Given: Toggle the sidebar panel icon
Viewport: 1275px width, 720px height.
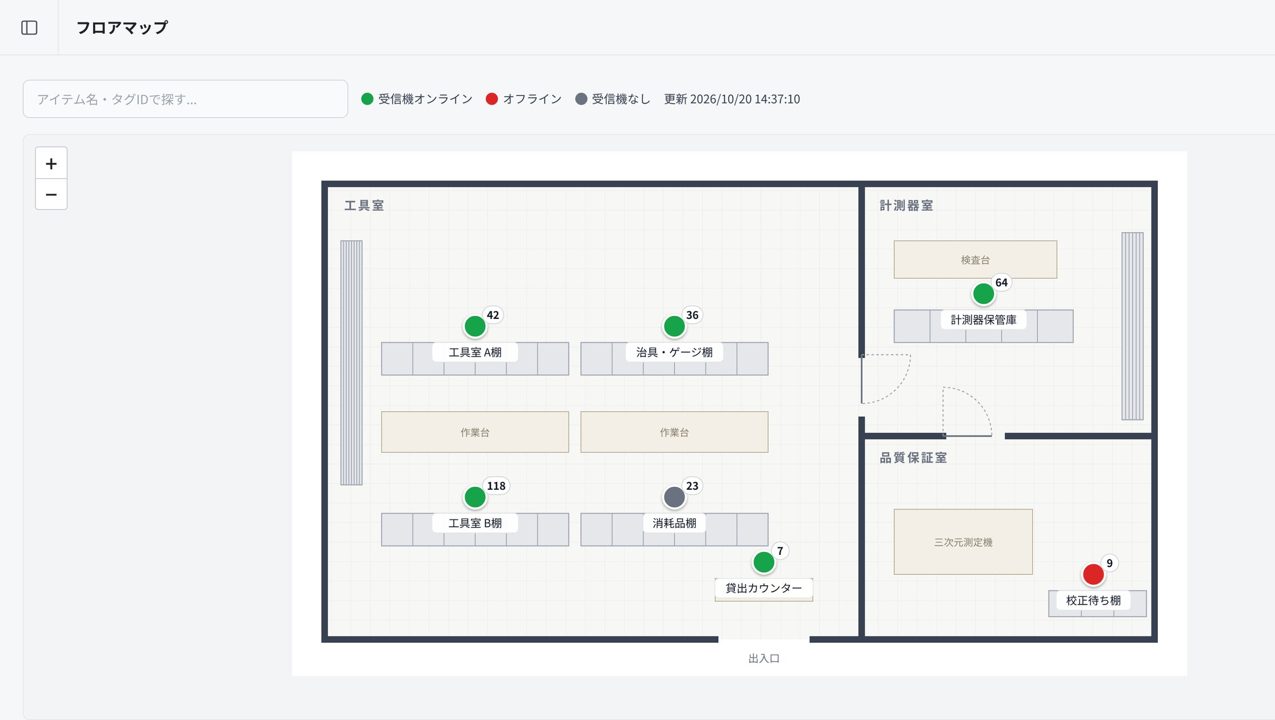Looking at the screenshot, I should tap(29, 27).
